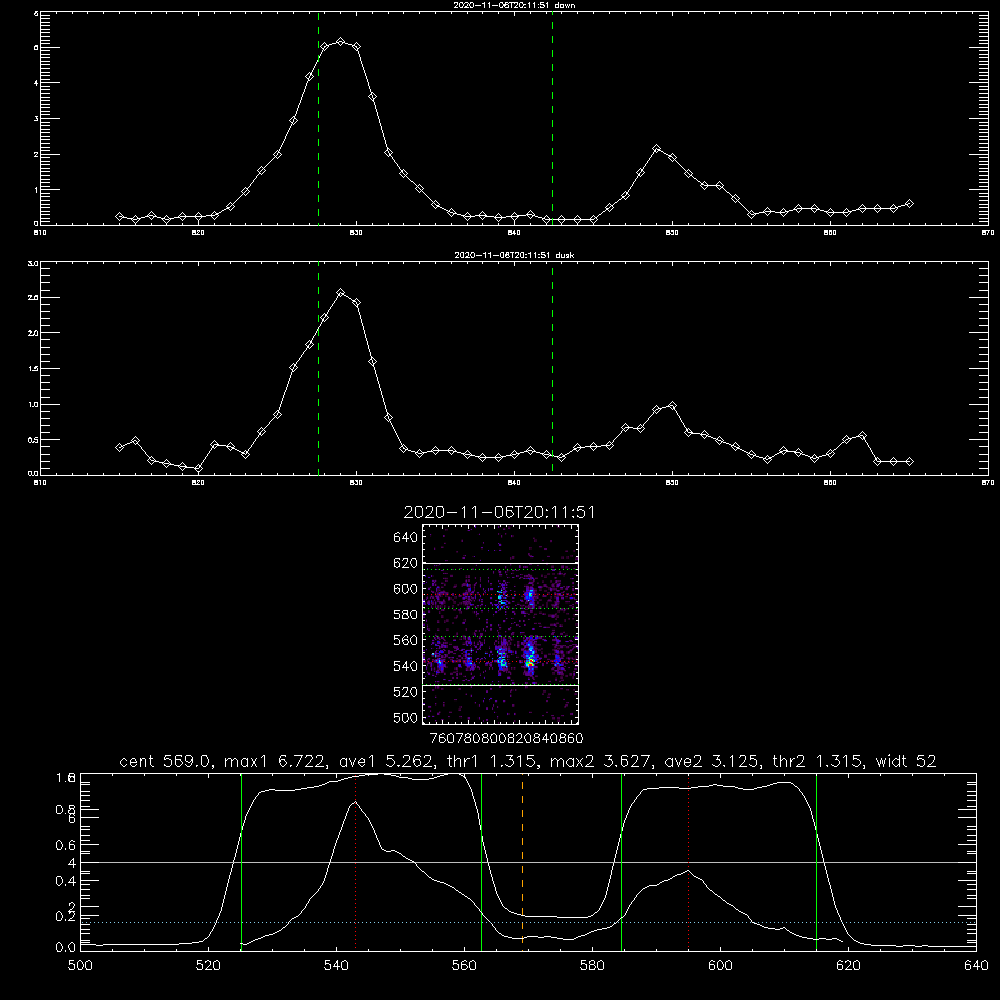Image resolution: width=1000 pixels, height=1000 pixels.
Task: Click y-axis label '600' beside the heatmap
Action: point(406,589)
